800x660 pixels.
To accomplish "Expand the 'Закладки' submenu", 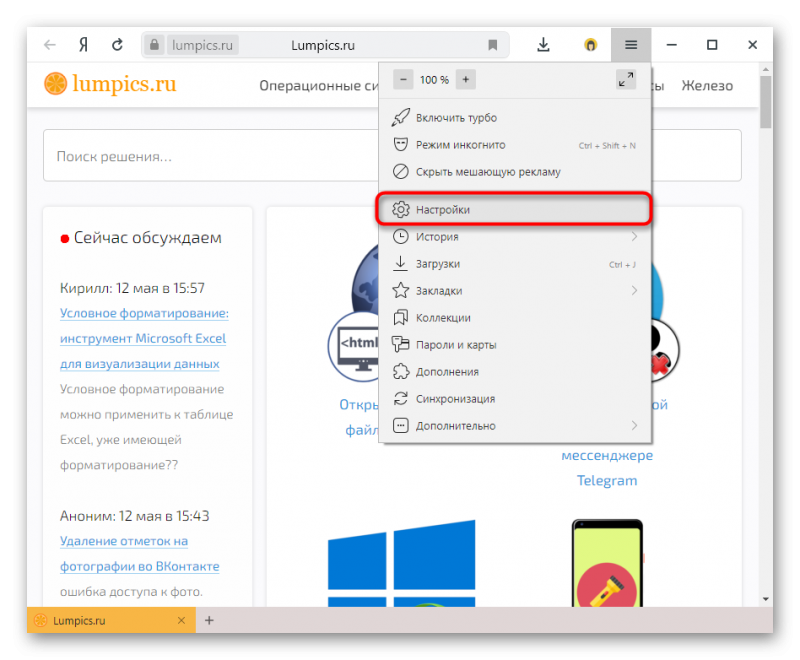I will (x=515, y=291).
